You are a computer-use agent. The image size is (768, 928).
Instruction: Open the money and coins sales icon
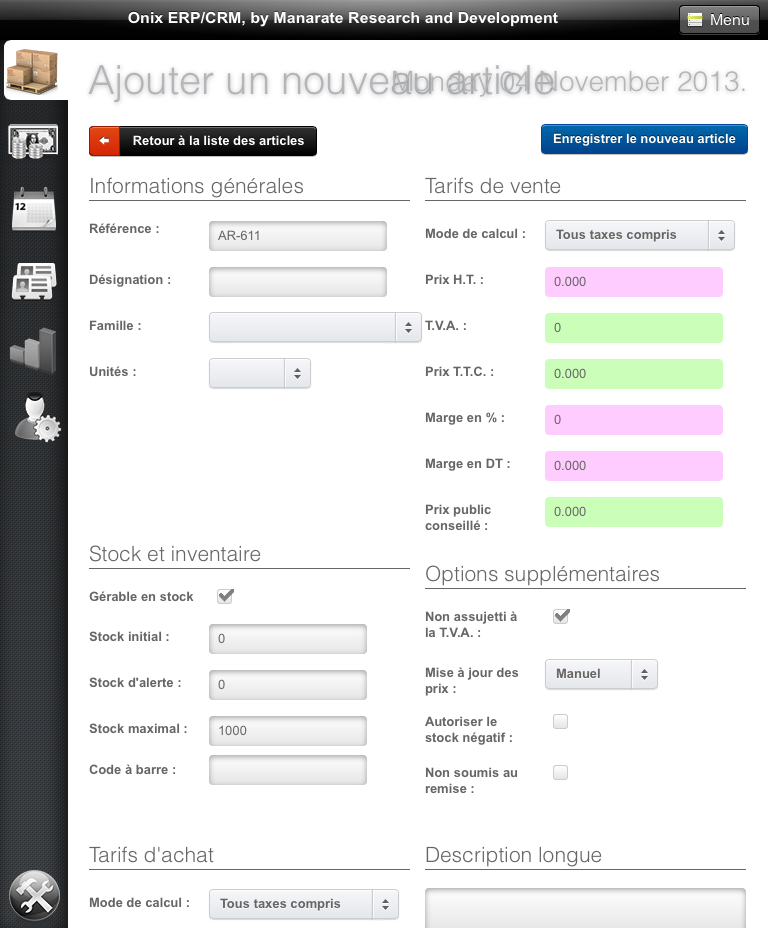coord(33,141)
